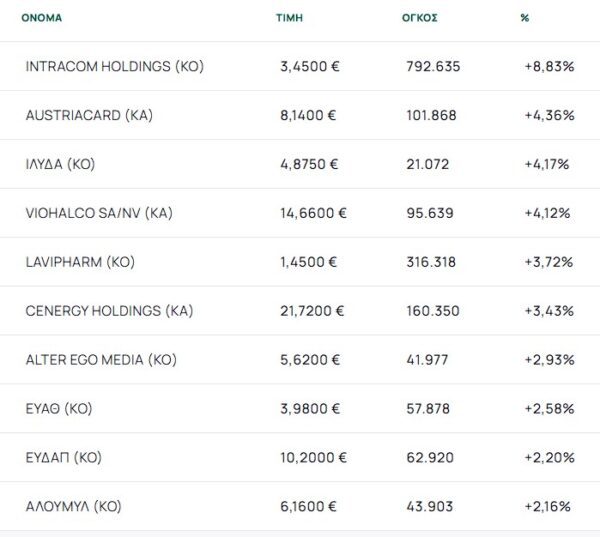Click the LAVIPHARM (ΚΟ) stock name

point(80,262)
